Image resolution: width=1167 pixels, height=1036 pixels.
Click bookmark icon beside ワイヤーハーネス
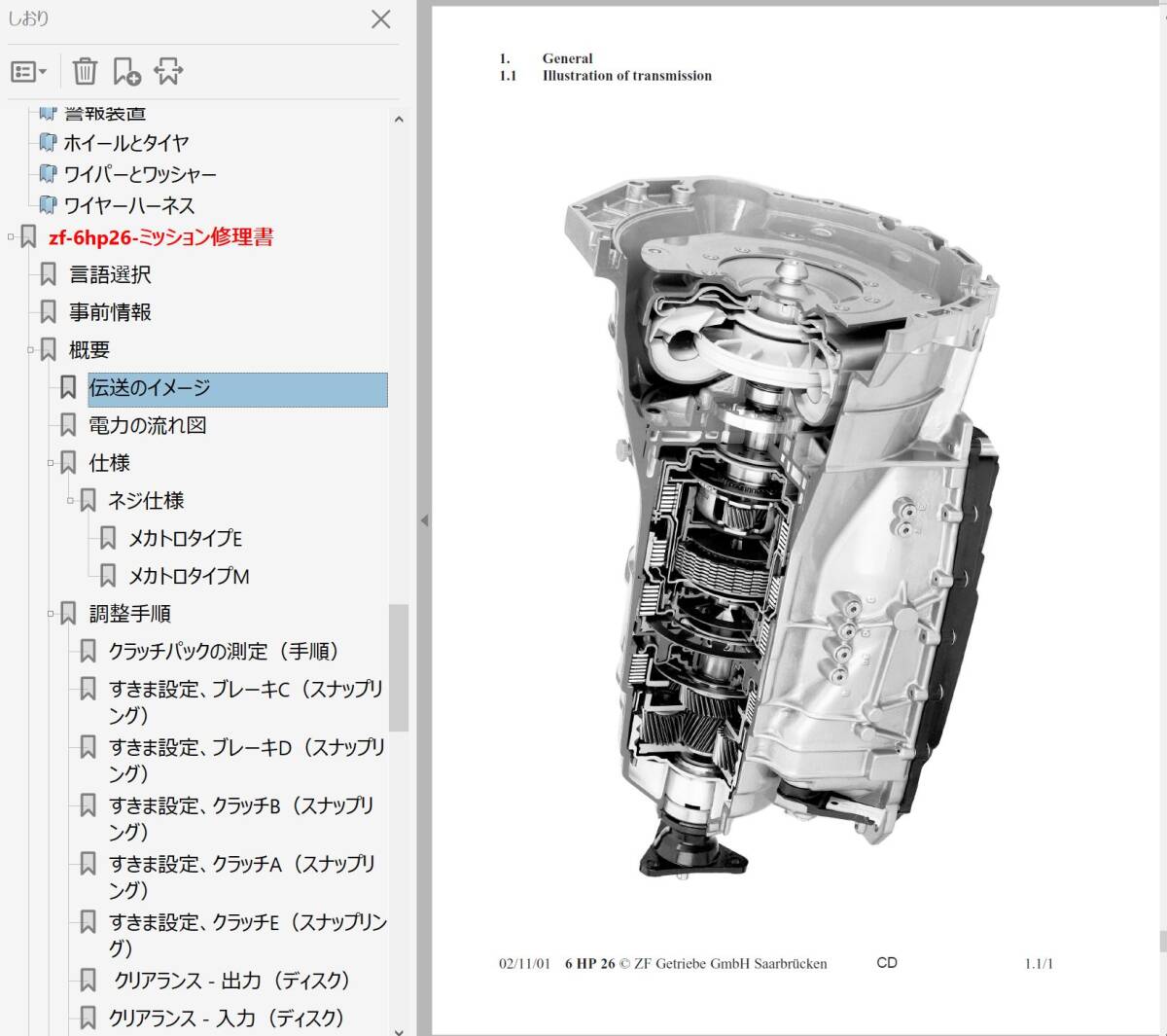[48, 205]
